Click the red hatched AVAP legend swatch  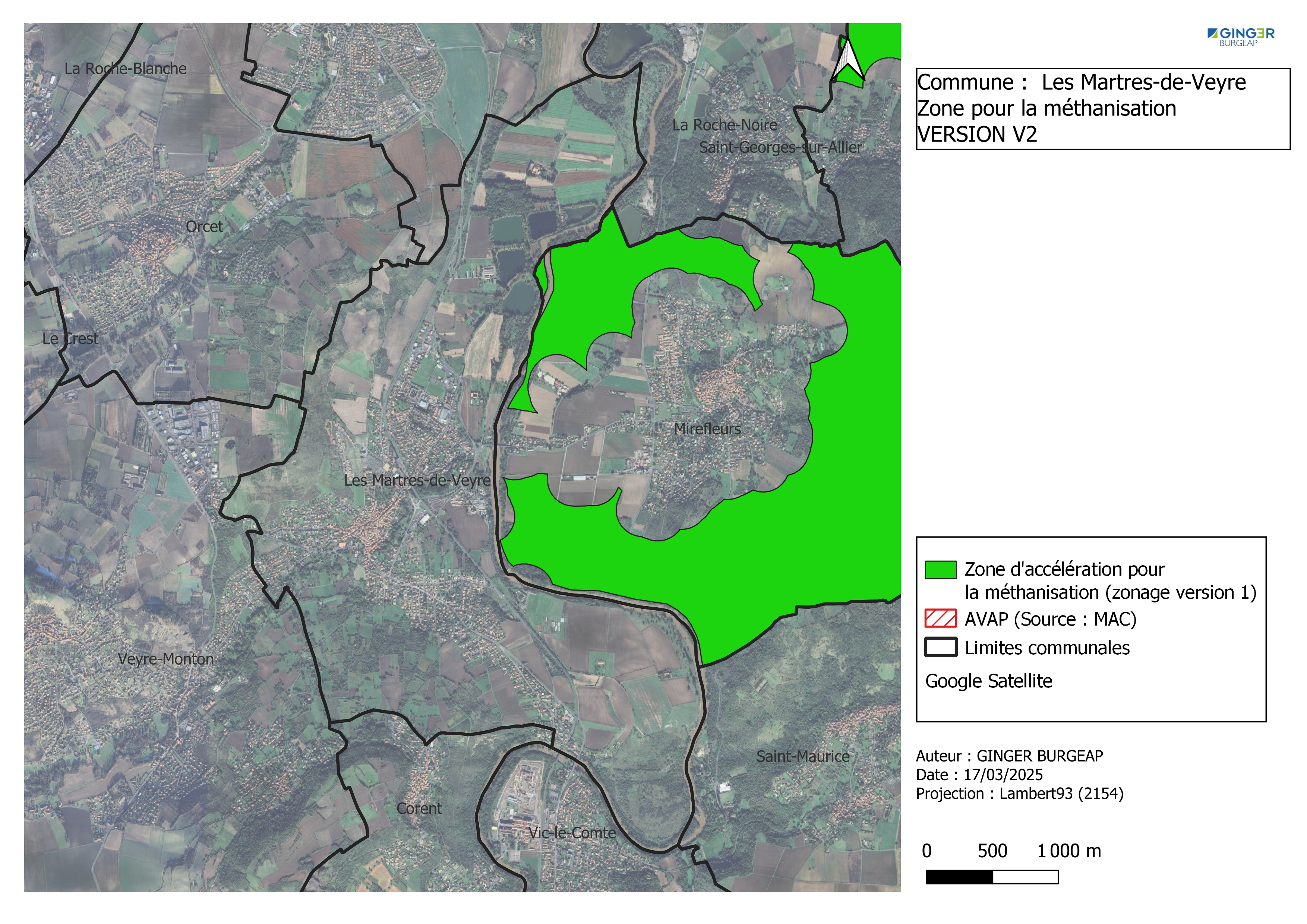click(x=940, y=618)
